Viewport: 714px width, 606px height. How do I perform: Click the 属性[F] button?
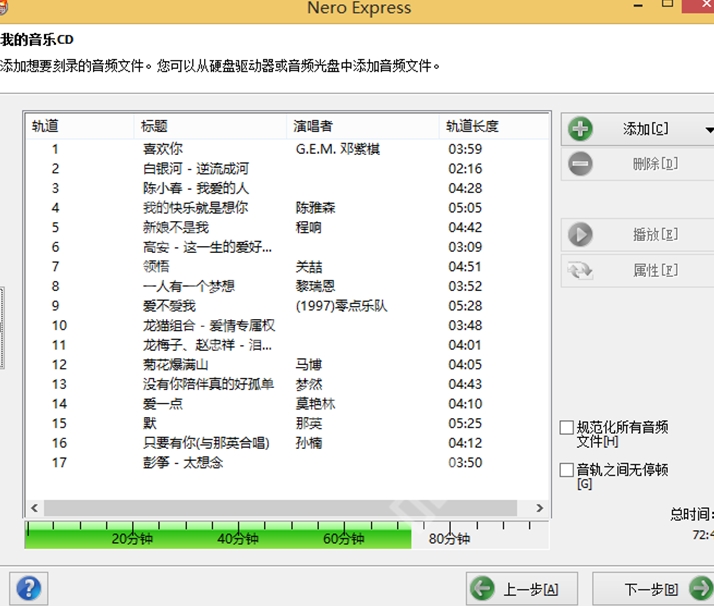pos(638,270)
